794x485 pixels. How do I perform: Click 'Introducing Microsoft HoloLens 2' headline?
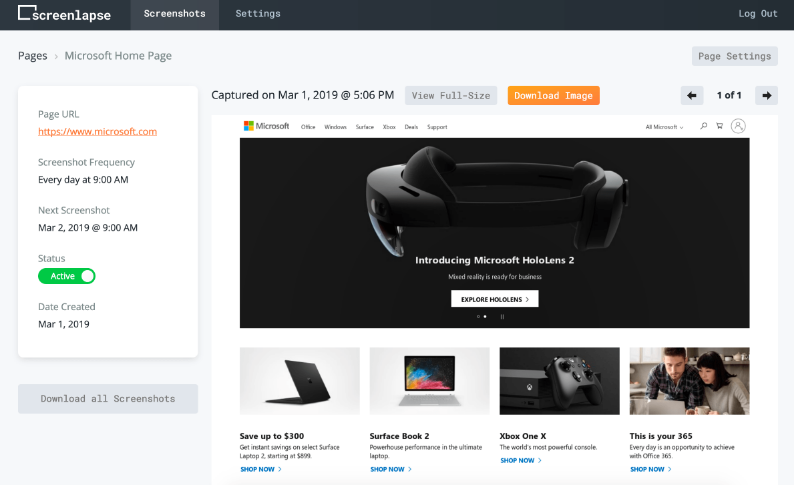pyautogui.click(x=495, y=260)
